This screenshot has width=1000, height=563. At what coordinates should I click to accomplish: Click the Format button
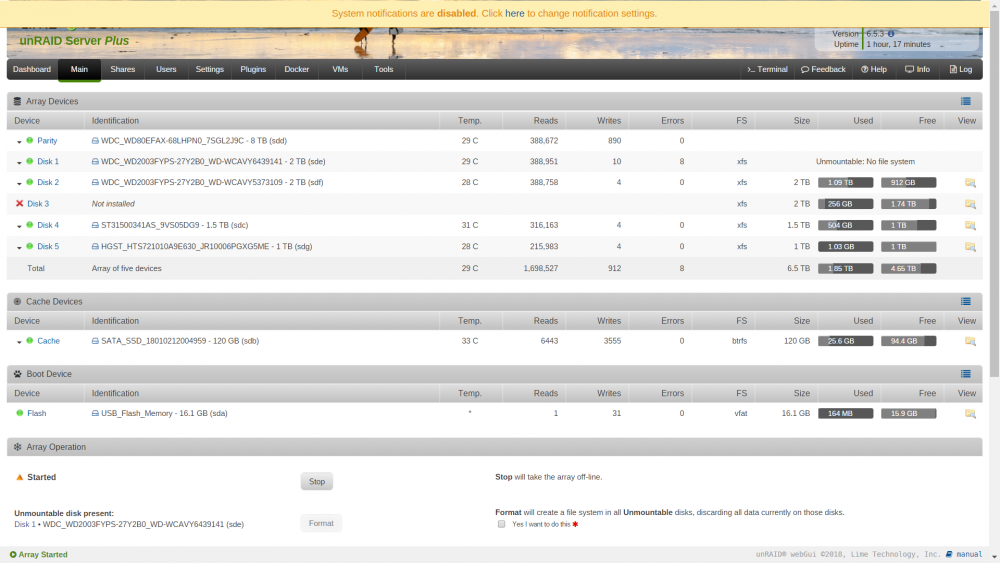321,523
